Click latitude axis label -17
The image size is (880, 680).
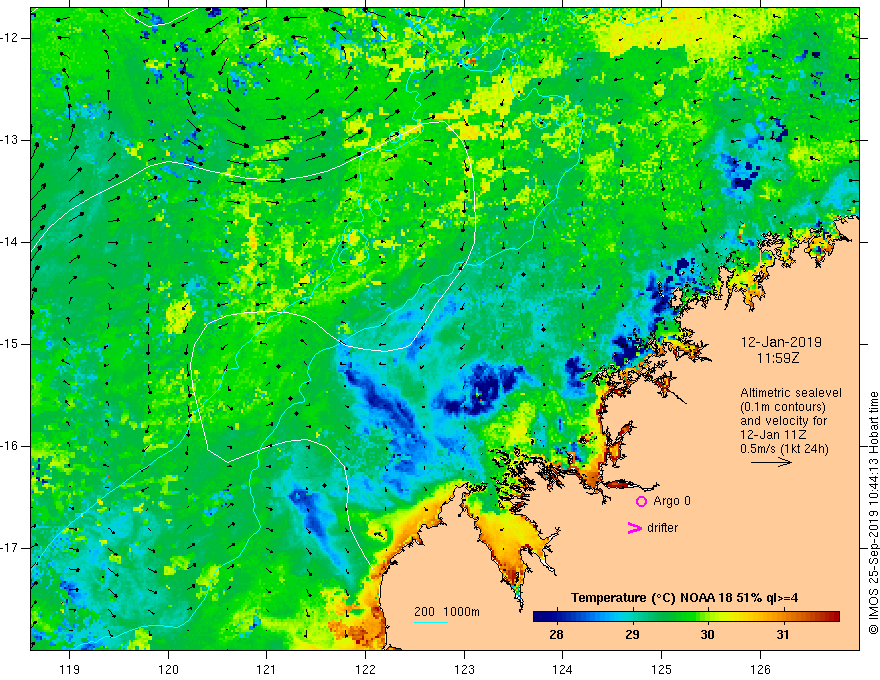click(11, 548)
